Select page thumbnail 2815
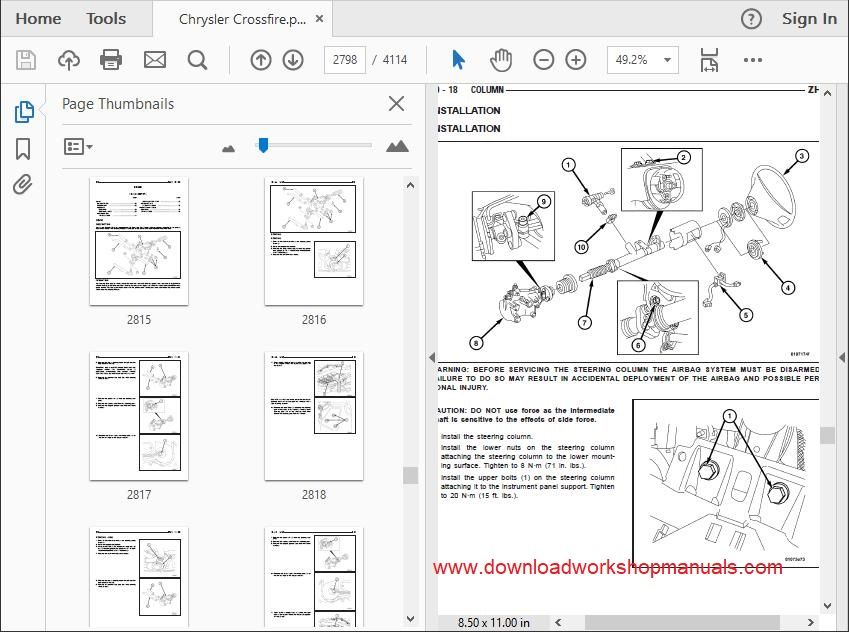Viewport: 849px width, 632px height. [x=139, y=242]
